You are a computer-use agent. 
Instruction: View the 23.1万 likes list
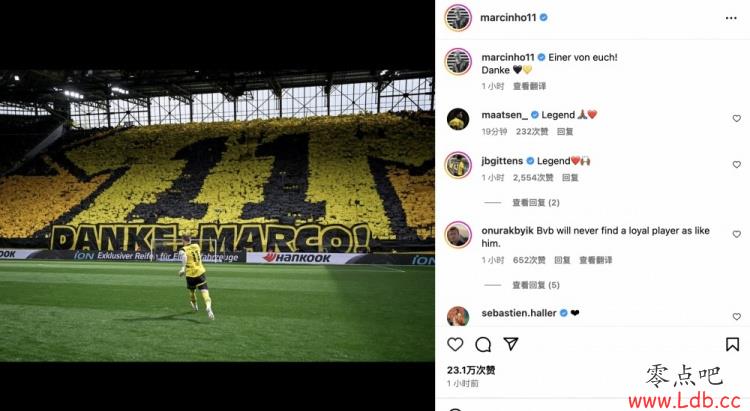(471, 370)
